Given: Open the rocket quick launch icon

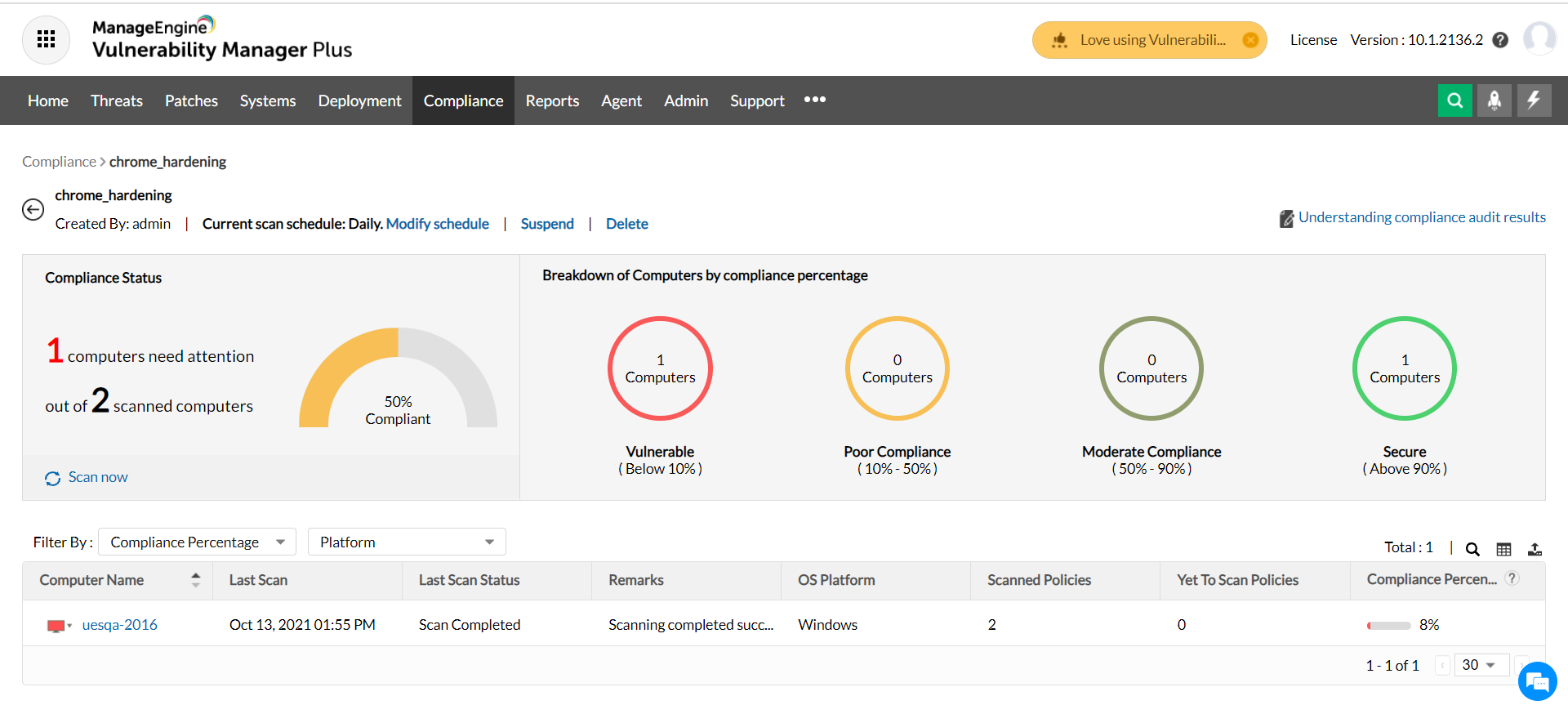Looking at the screenshot, I should coord(1494,100).
